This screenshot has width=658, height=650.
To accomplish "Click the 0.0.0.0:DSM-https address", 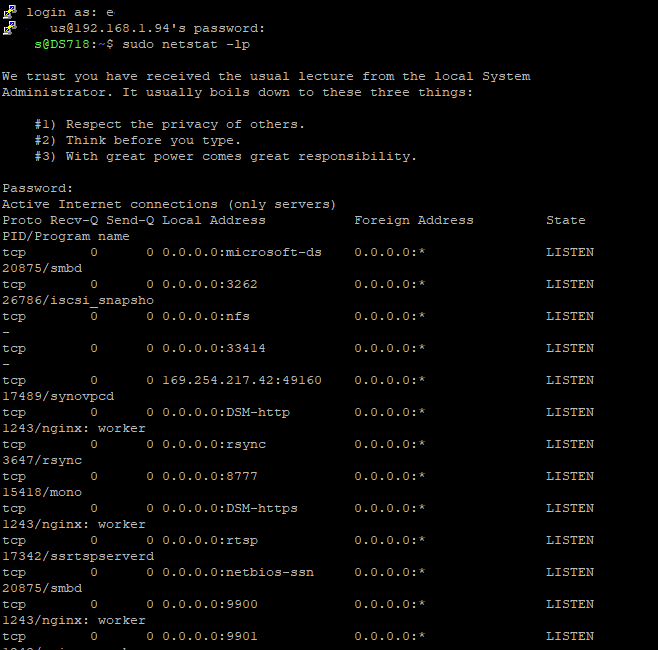I will pyautogui.click(x=230, y=508).
